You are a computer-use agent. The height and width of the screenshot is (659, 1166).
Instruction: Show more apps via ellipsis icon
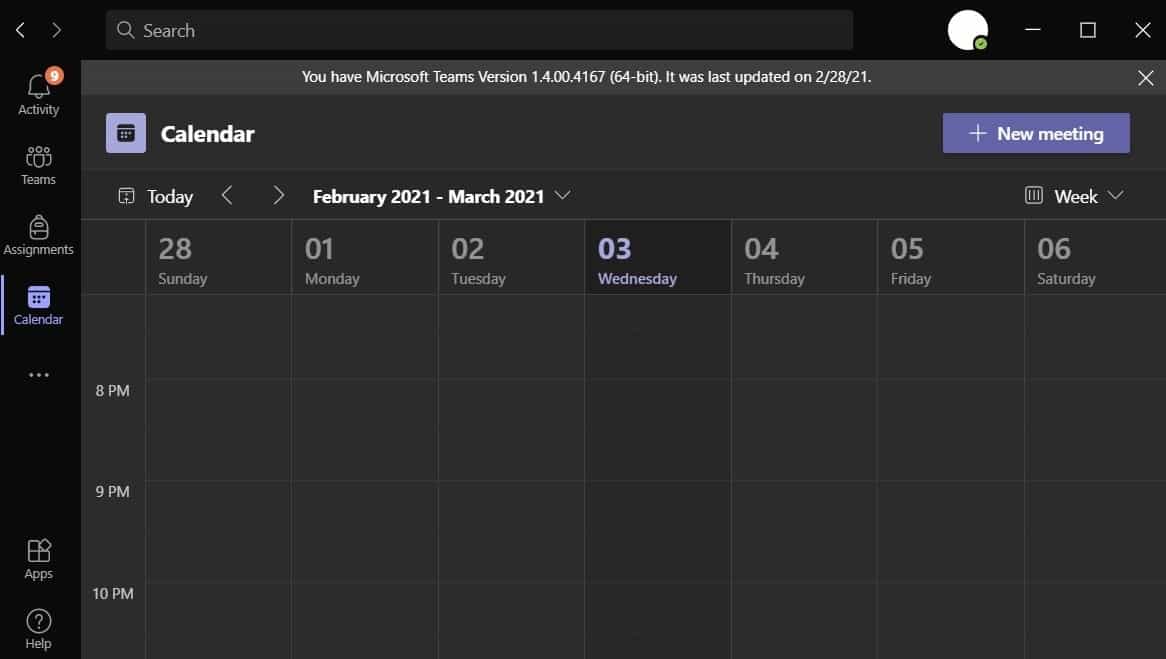pos(39,375)
